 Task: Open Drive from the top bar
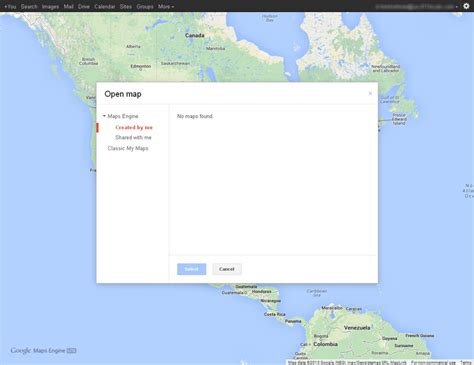(x=84, y=6)
